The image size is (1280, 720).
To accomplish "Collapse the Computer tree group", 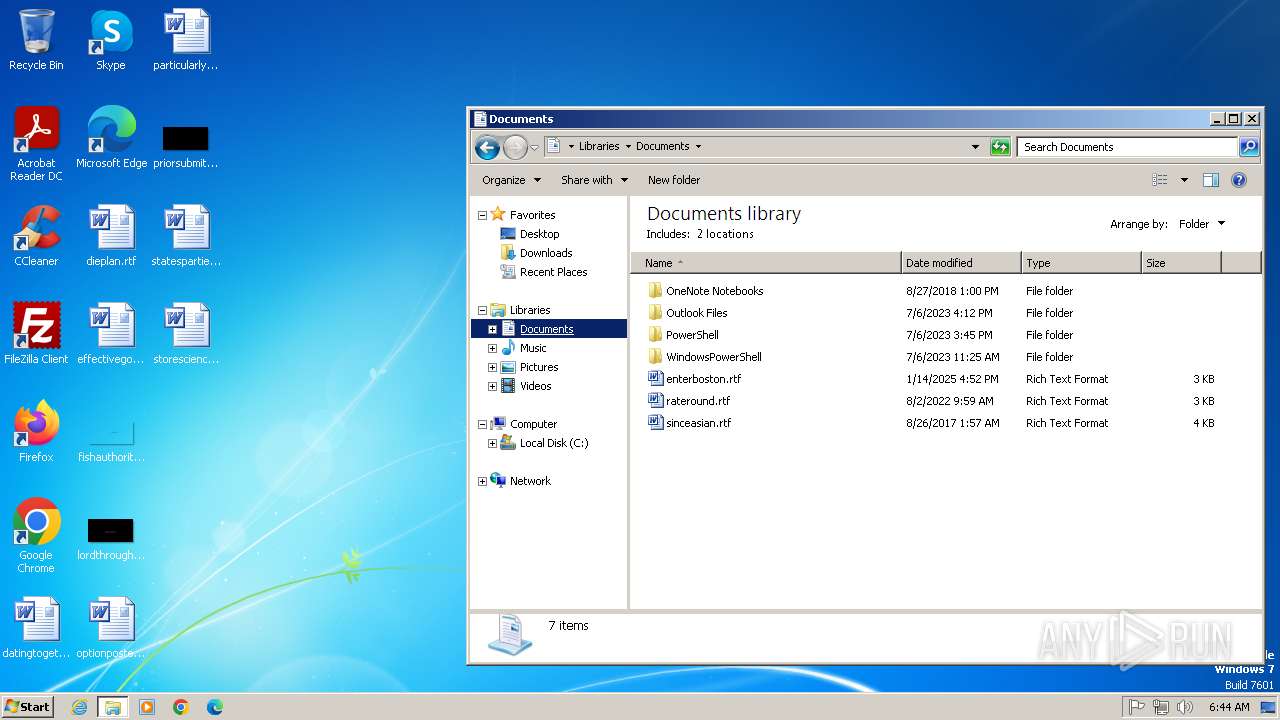I will (482, 424).
